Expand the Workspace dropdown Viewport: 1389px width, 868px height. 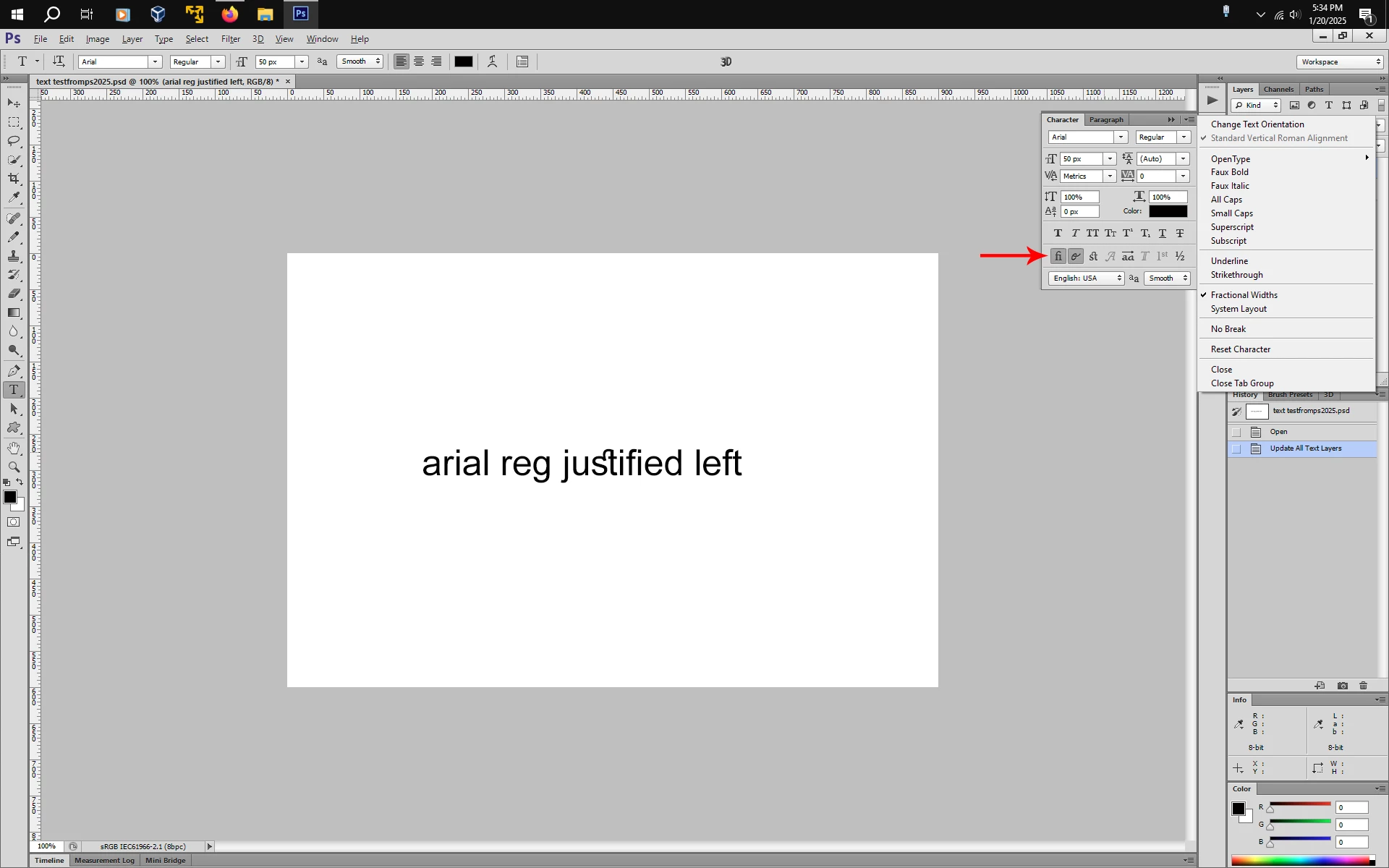(1340, 62)
